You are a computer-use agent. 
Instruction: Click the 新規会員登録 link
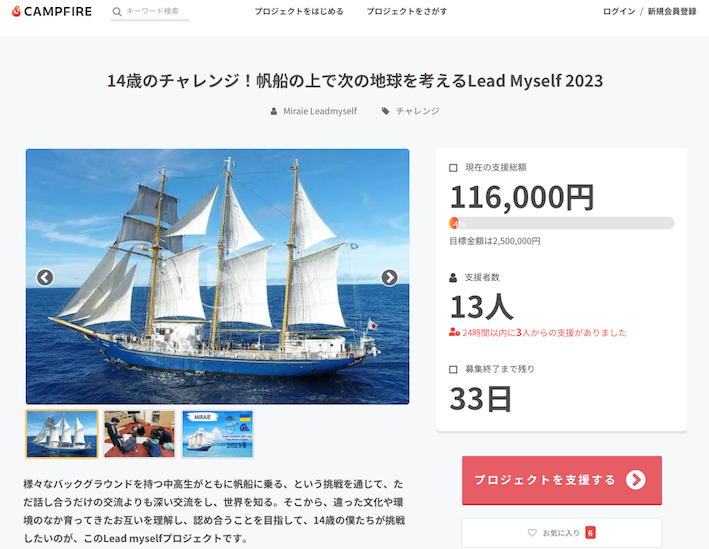pos(672,11)
